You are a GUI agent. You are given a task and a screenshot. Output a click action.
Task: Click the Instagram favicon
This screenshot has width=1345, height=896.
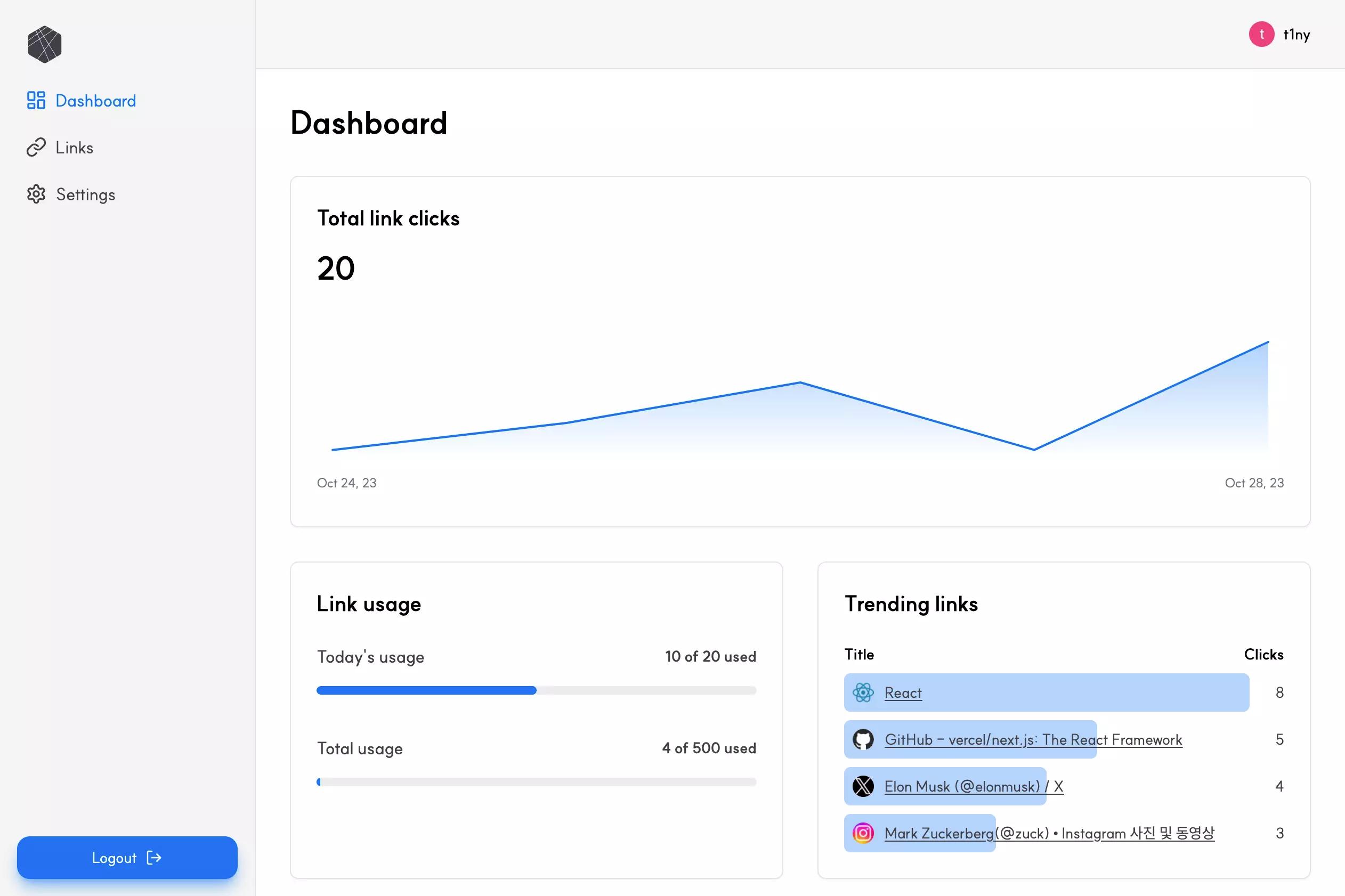pyautogui.click(x=863, y=833)
